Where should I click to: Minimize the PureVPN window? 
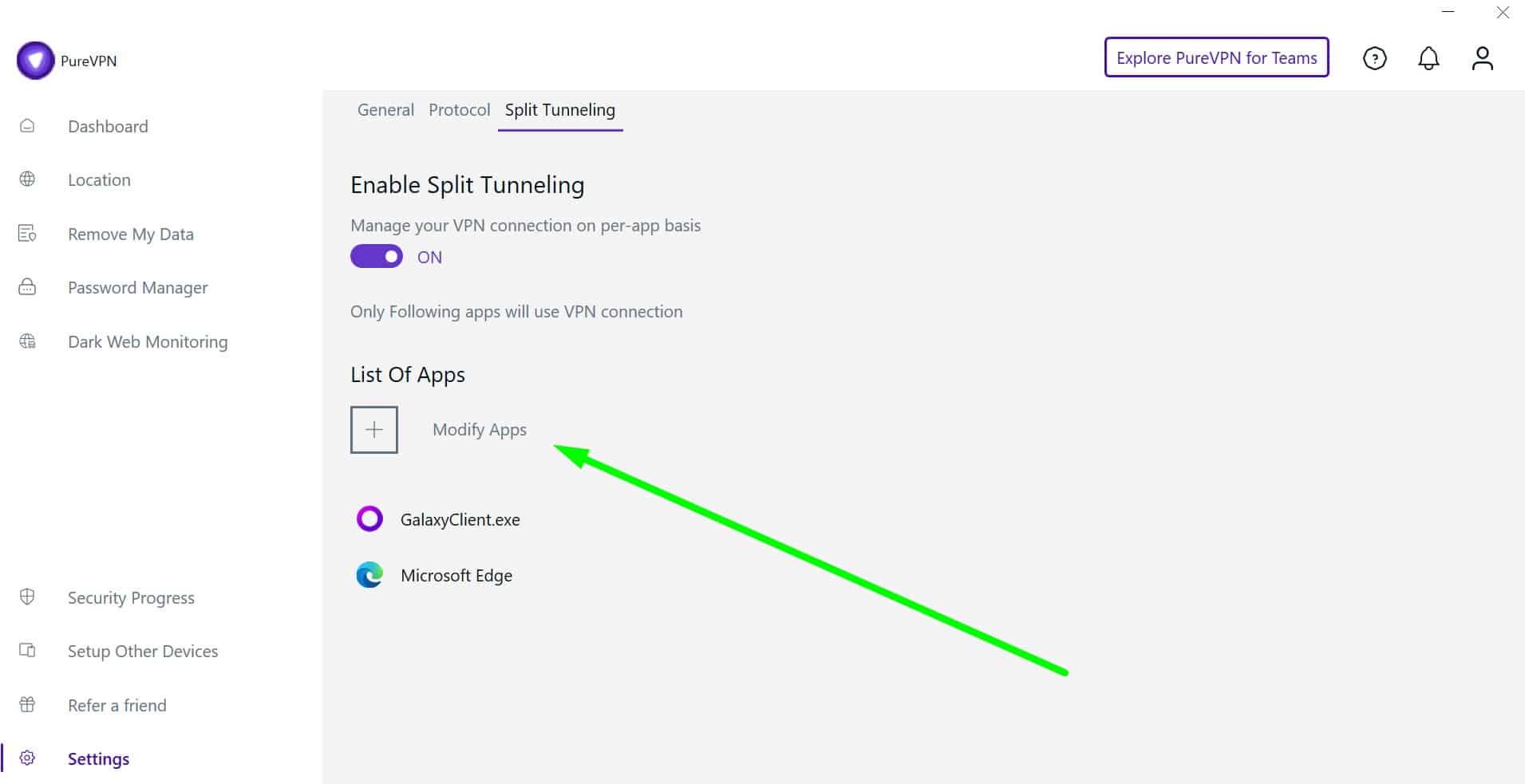(1448, 12)
